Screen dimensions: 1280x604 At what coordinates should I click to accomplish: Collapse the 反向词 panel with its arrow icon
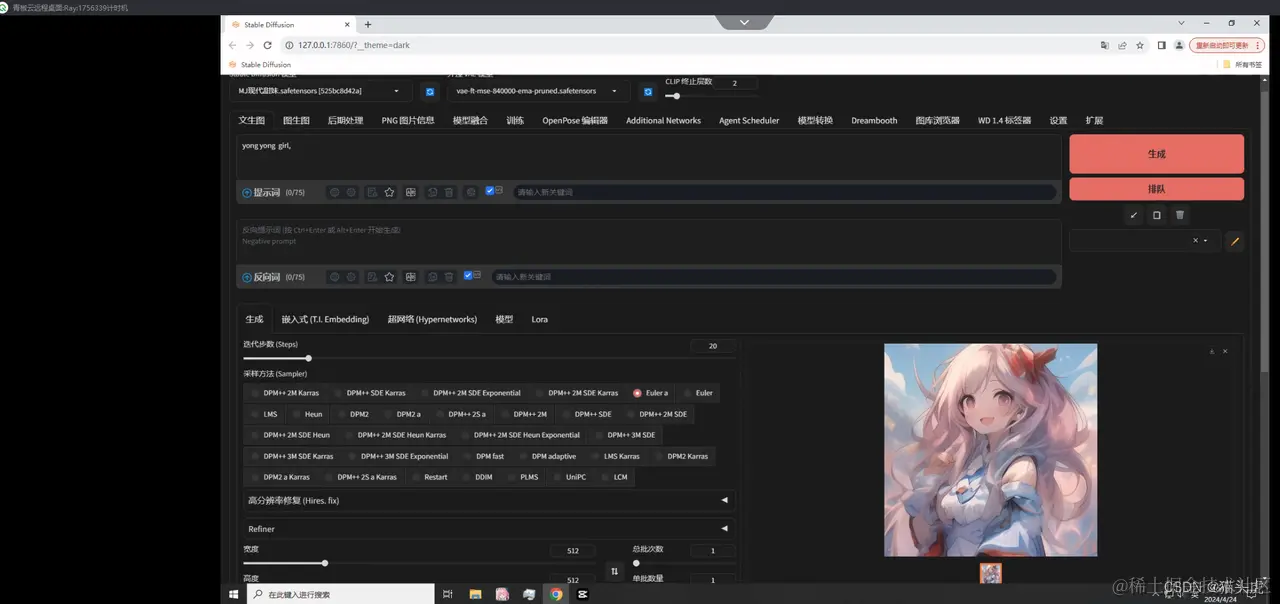[247, 277]
